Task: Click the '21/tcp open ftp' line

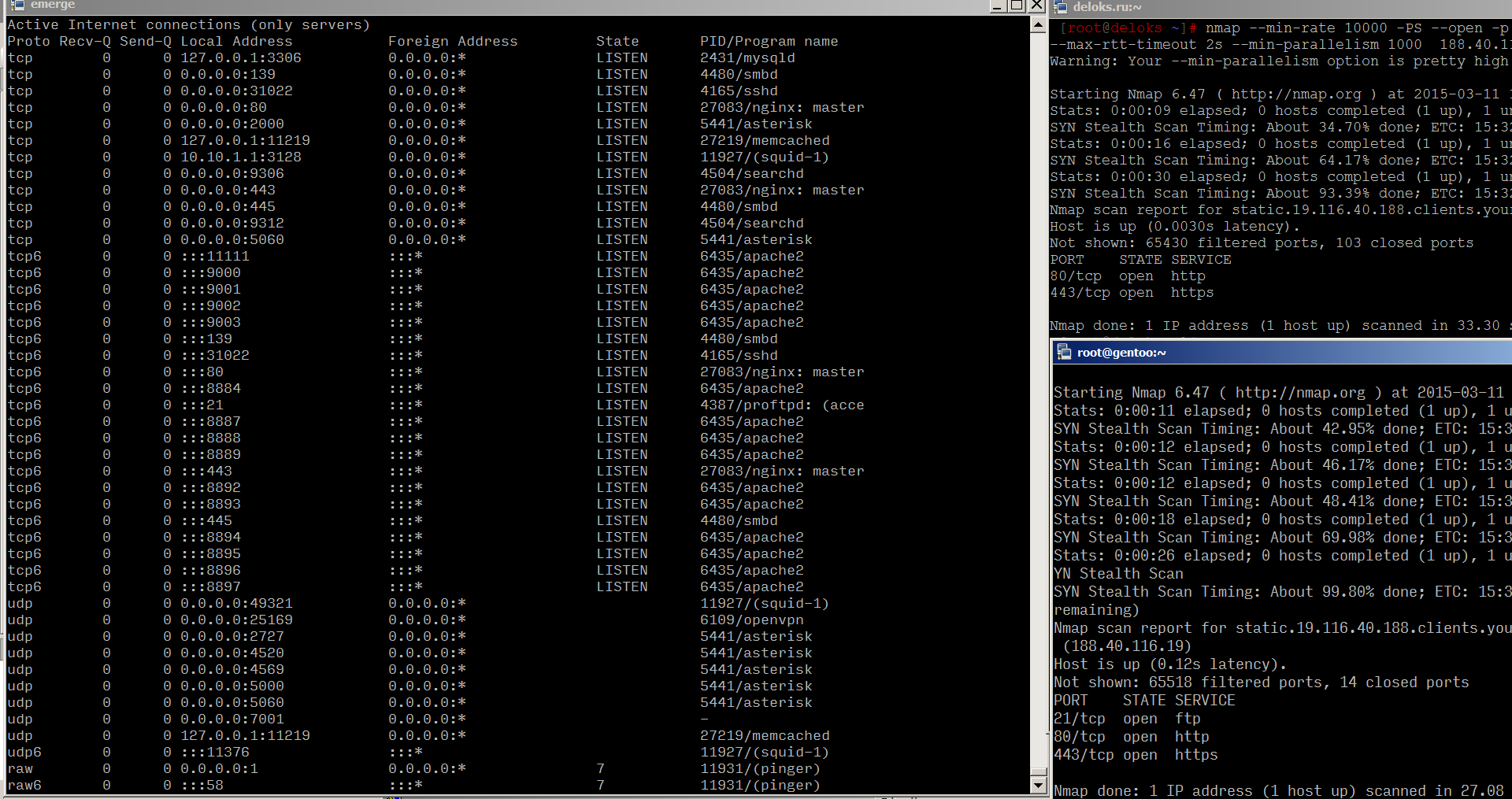Action: pos(1127,718)
